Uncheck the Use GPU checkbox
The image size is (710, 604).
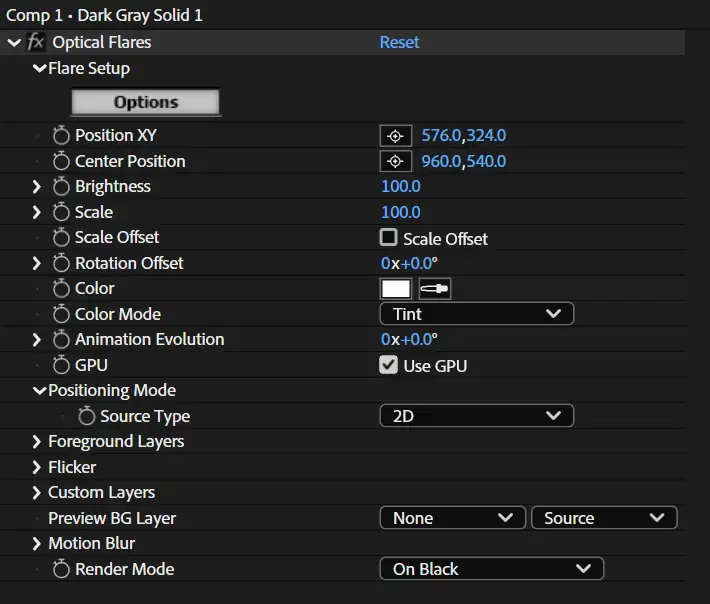[389, 365]
